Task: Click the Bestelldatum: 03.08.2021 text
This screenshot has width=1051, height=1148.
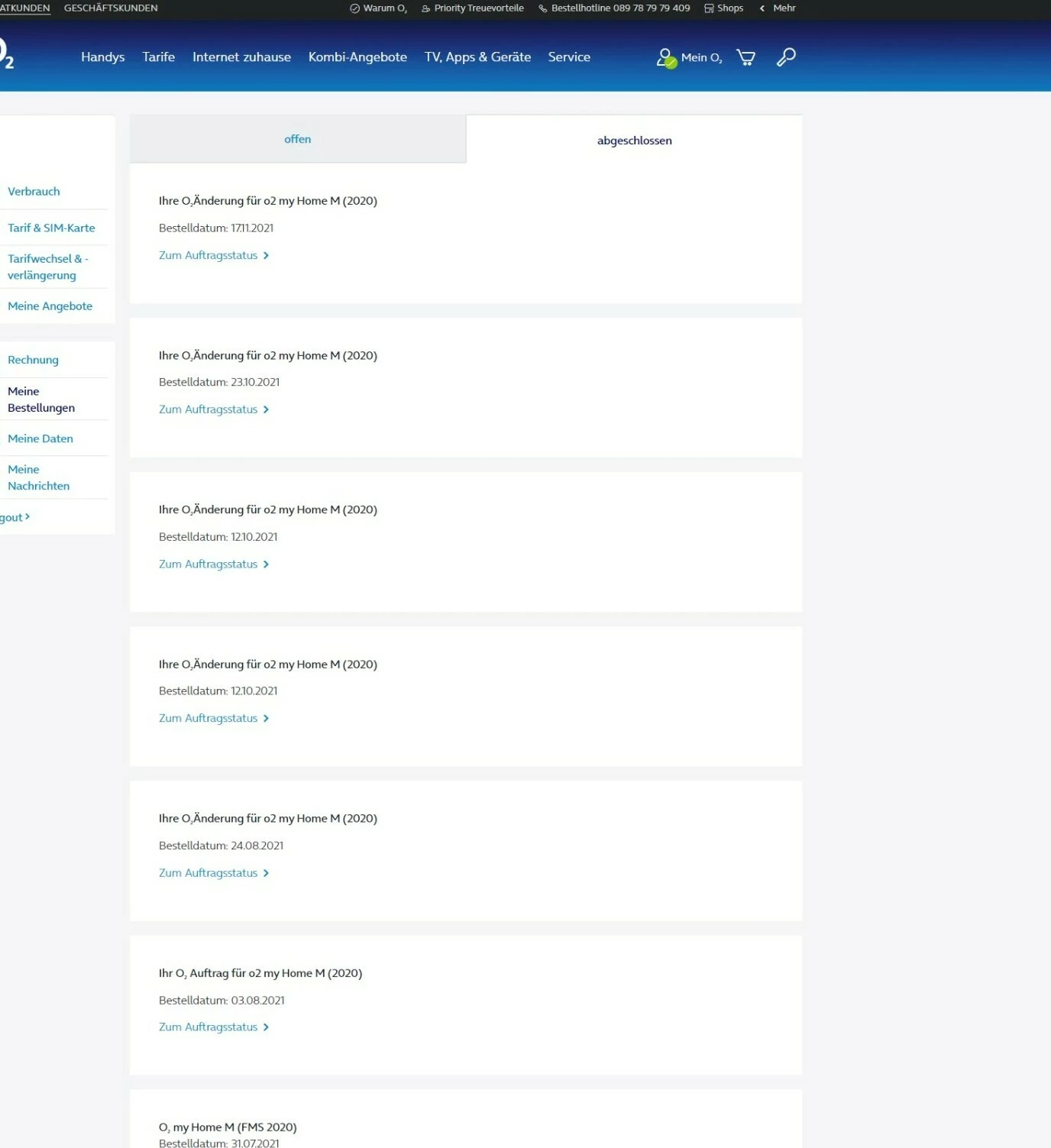Action: 222,1001
